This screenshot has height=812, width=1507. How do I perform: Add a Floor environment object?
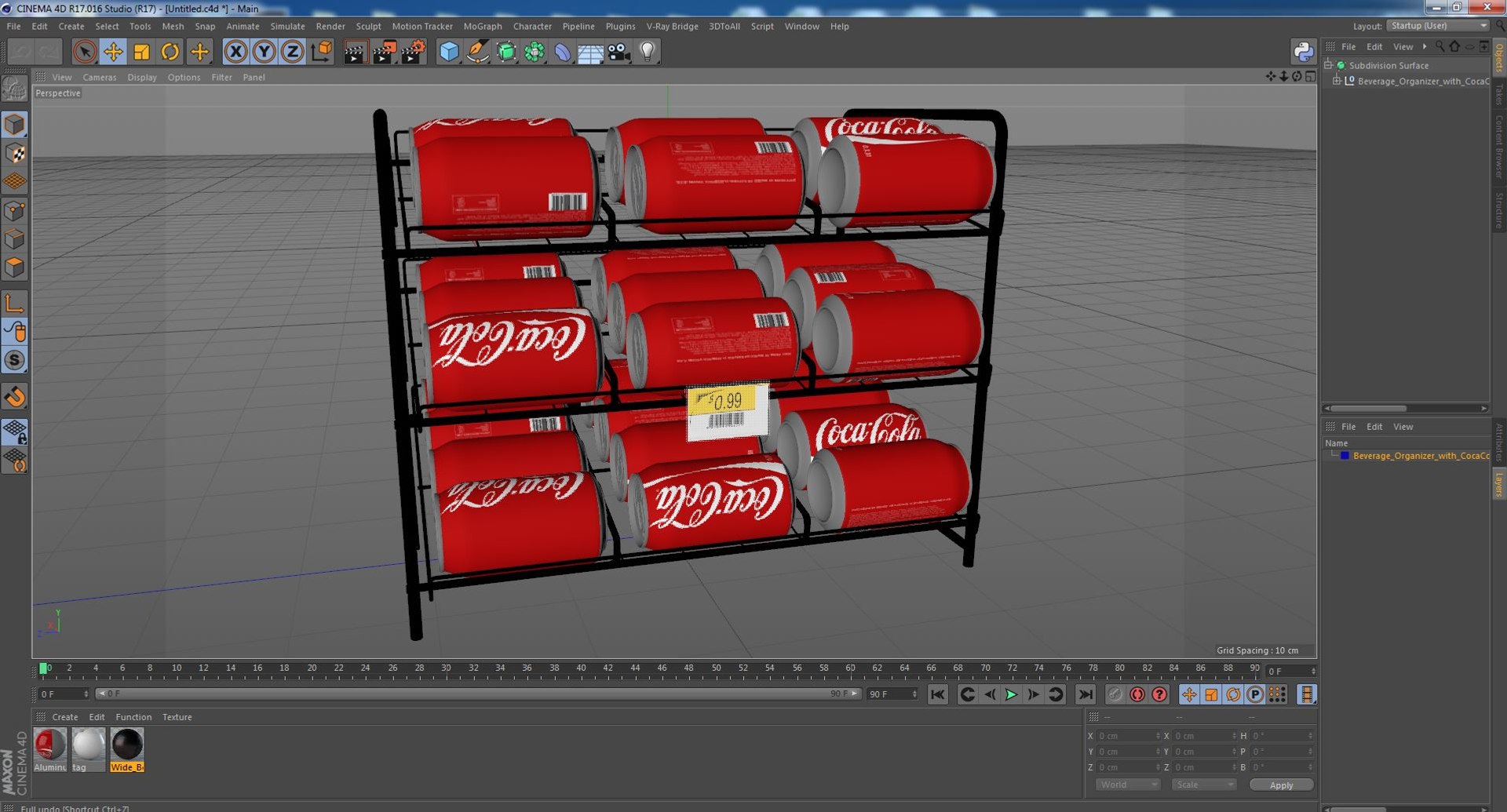click(590, 52)
